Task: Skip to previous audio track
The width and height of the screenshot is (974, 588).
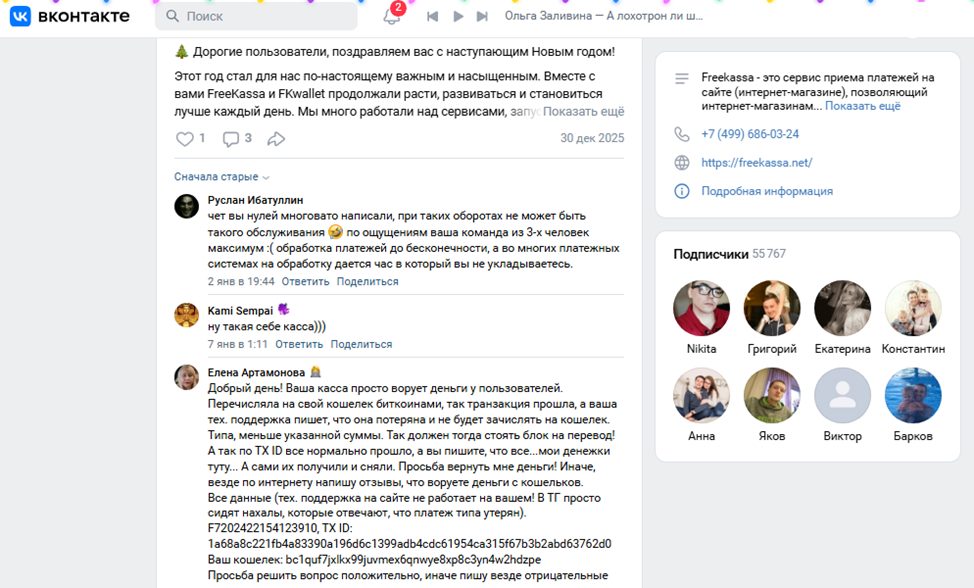Action: 432,17
